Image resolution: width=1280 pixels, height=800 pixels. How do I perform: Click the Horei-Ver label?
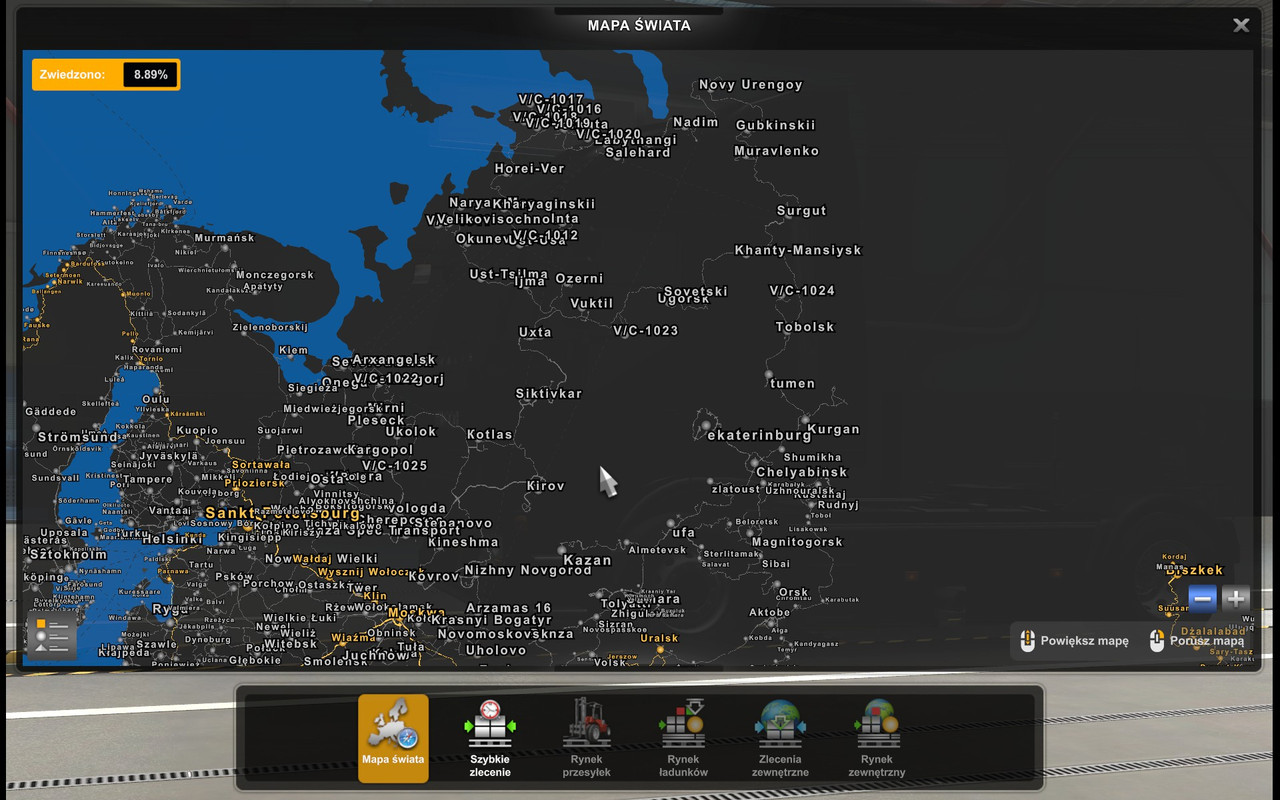click(x=530, y=169)
